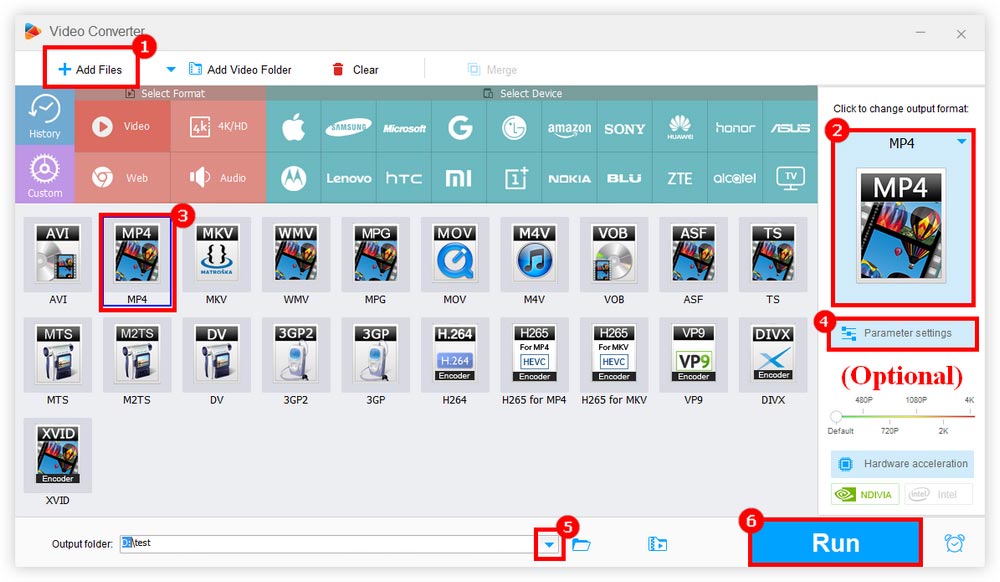Open the History tab
1000x582 pixels.
[x=45, y=116]
